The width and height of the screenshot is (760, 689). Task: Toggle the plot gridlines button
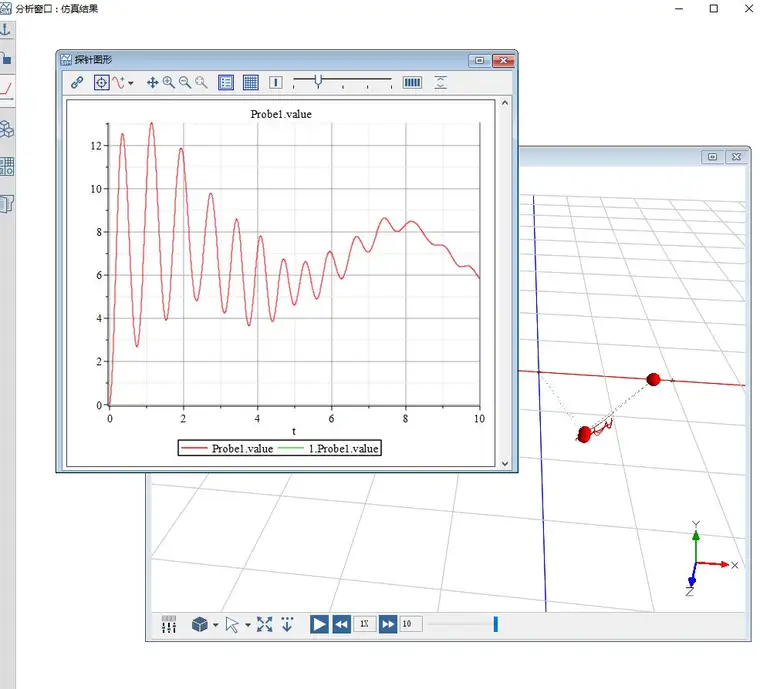251,82
